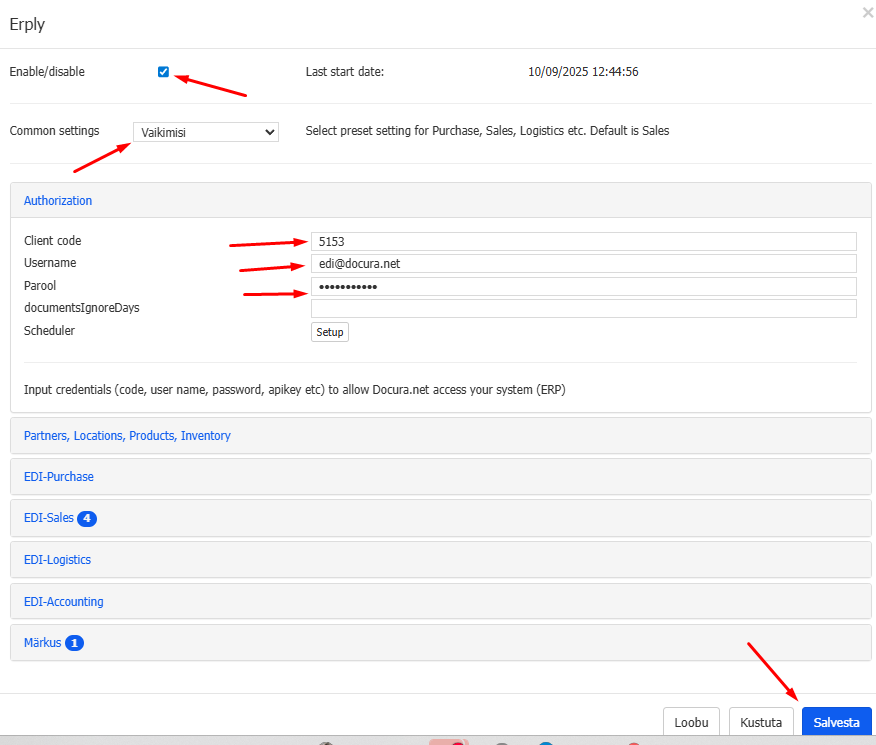Click the 'Client code' label
Screen dimensions: 876x745
coord(53,241)
